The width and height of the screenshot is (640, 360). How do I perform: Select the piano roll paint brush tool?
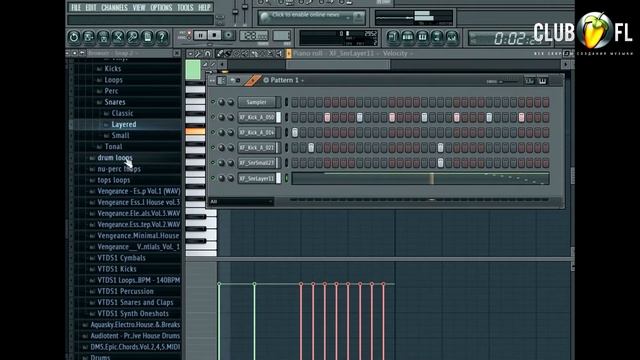(x=228, y=53)
